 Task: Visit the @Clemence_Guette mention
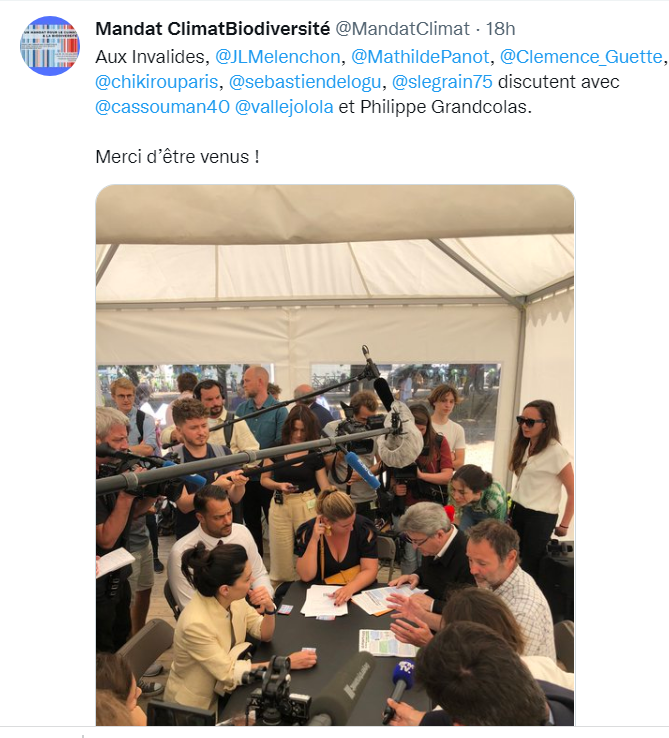pyautogui.click(x=581, y=56)
